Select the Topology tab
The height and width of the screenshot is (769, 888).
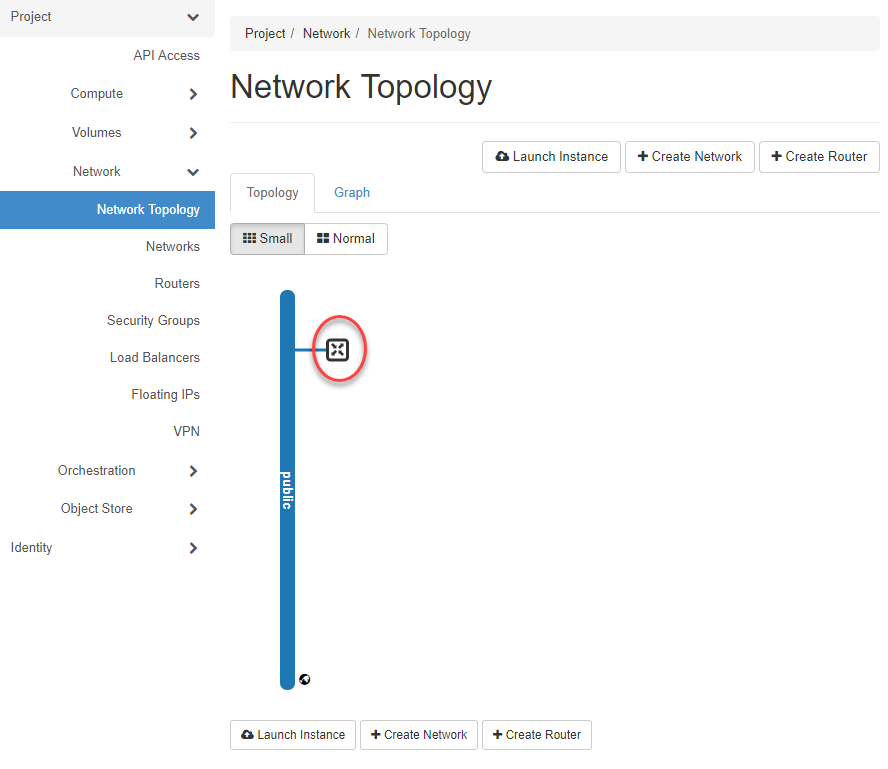[x=272, y=193]
